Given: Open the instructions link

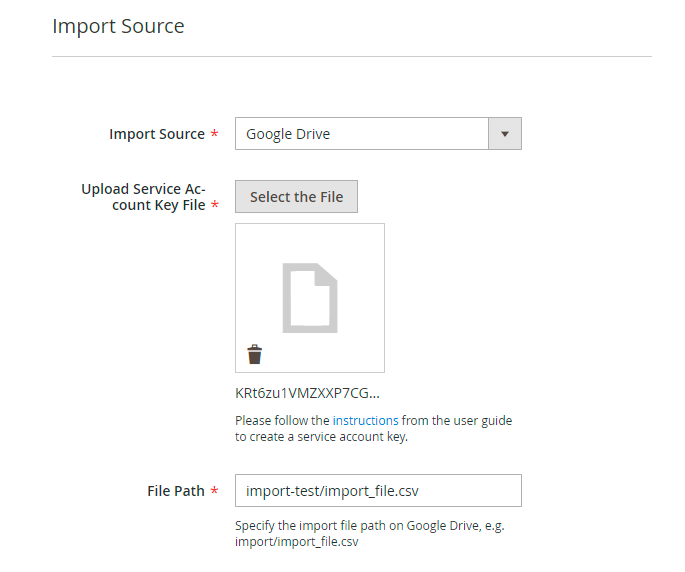Looking at the screenshot, I should (365, 421).
